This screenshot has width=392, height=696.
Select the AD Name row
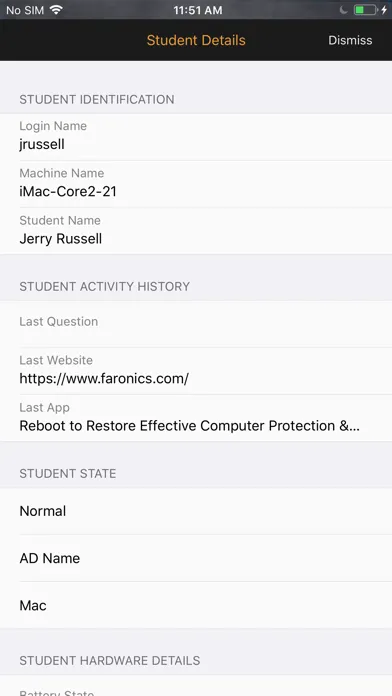click(196, 558)
